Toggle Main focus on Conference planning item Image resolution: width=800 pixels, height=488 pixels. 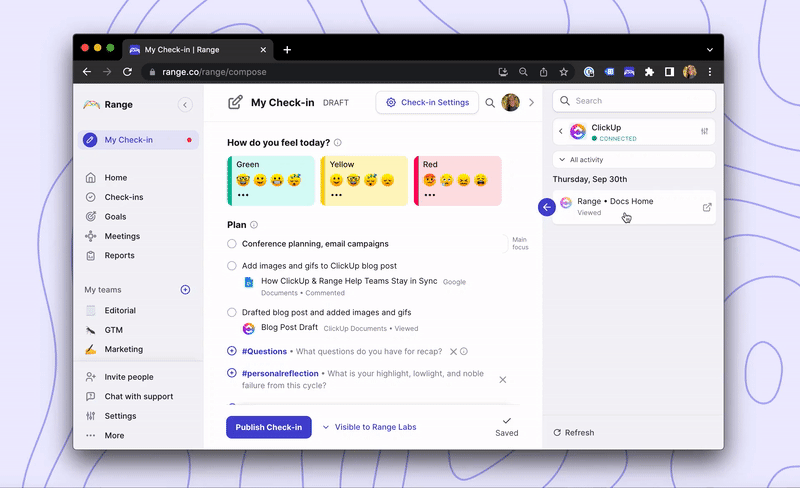pos(520,243)
